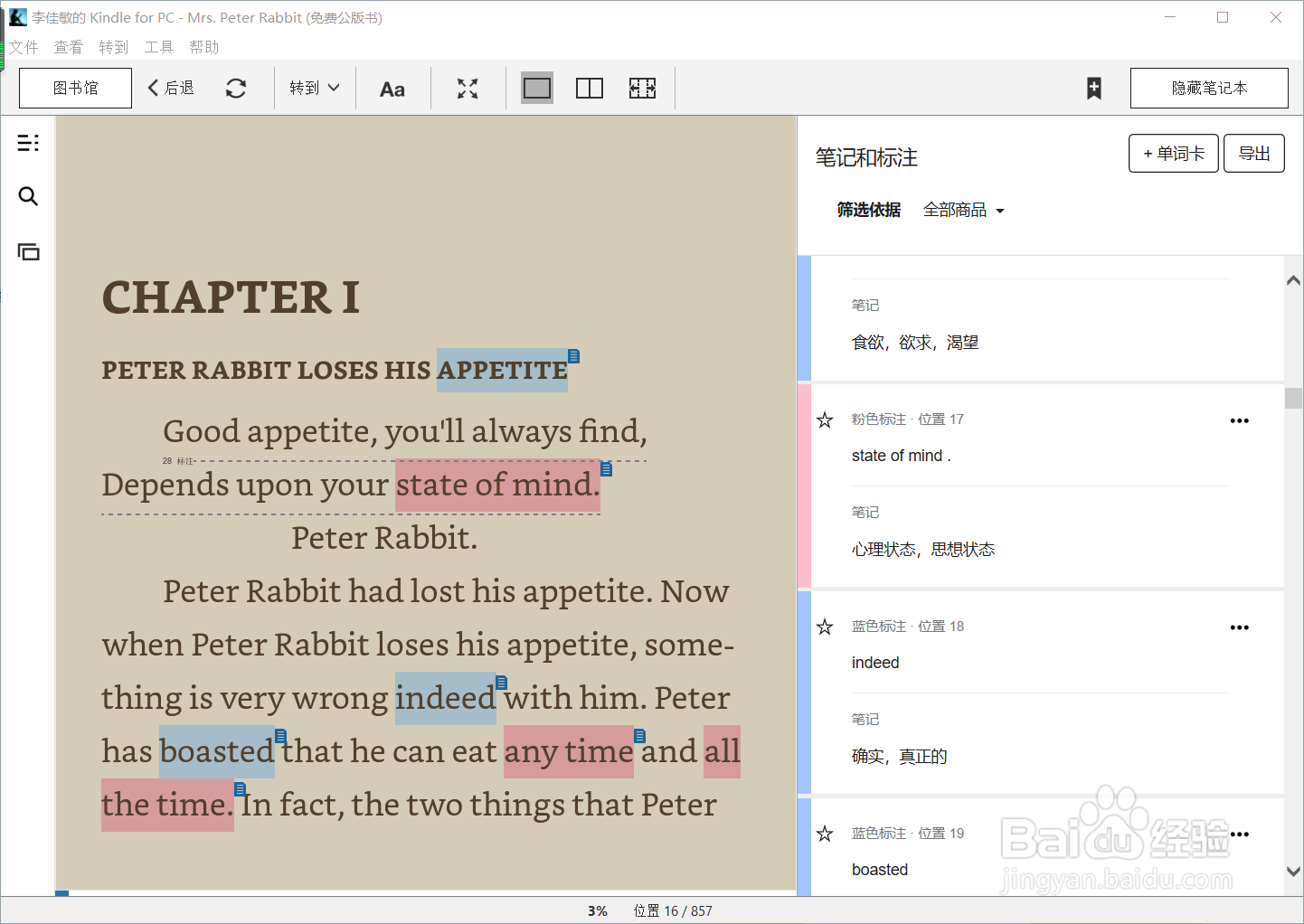Maximize the Kindle window
This screenshot has height=924, width=1304.
click(1223, 17)
